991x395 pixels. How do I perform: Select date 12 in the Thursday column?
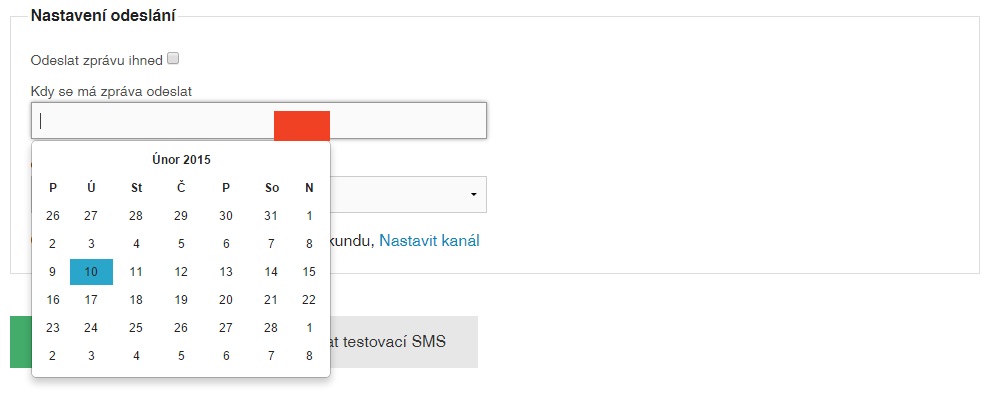(181, 272)
